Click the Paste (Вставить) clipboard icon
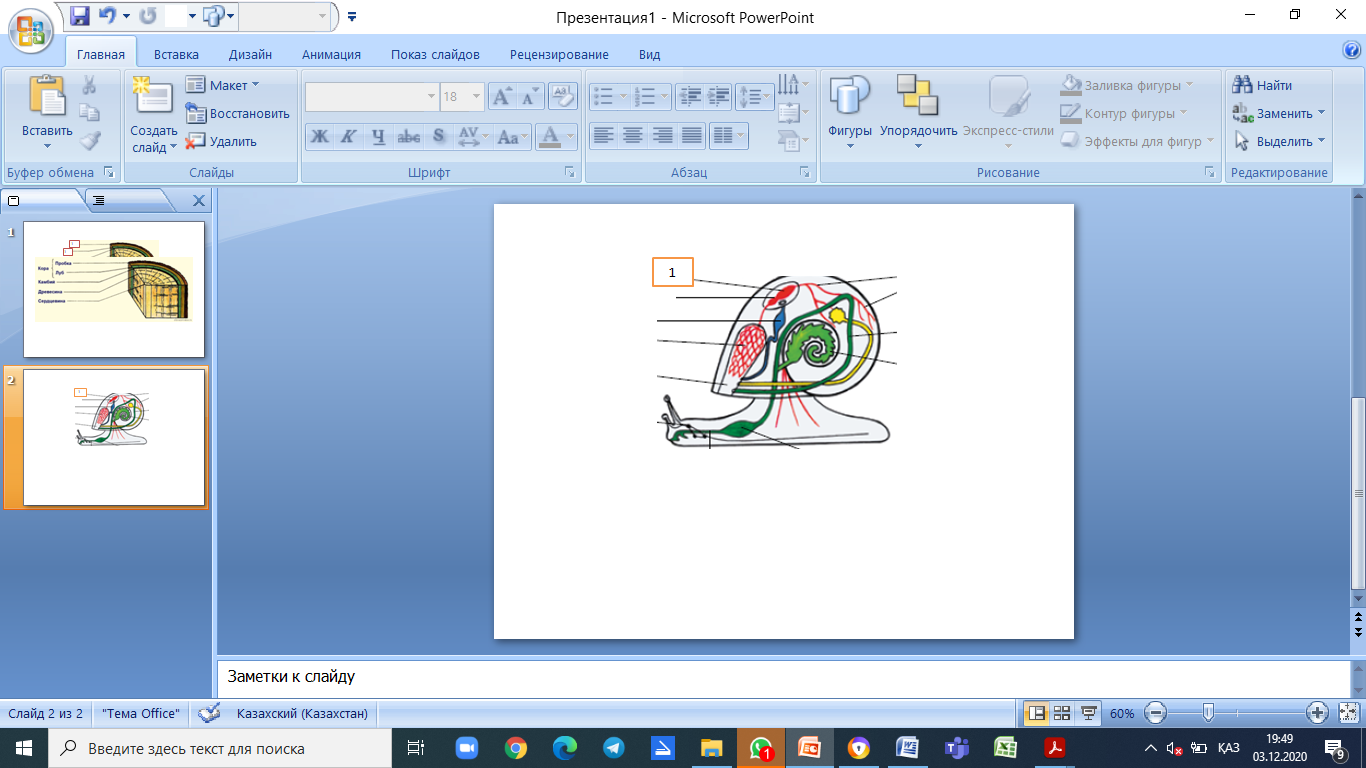Screen dimensions: 1366x768 pyautogui.click(x=47, y=97)
